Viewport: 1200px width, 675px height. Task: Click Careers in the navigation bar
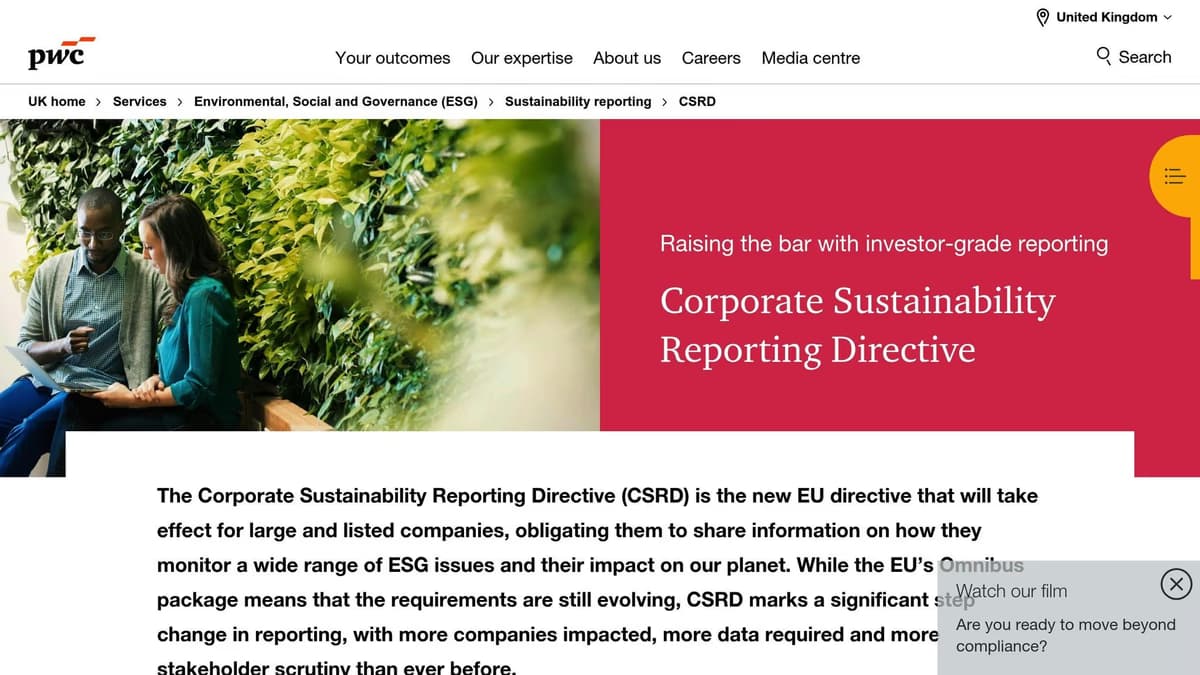(710, 58)
